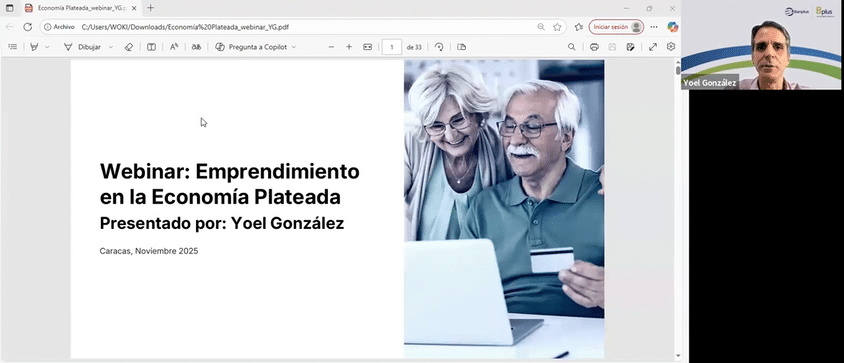Expand the highlight tool color options

[47, 47]
